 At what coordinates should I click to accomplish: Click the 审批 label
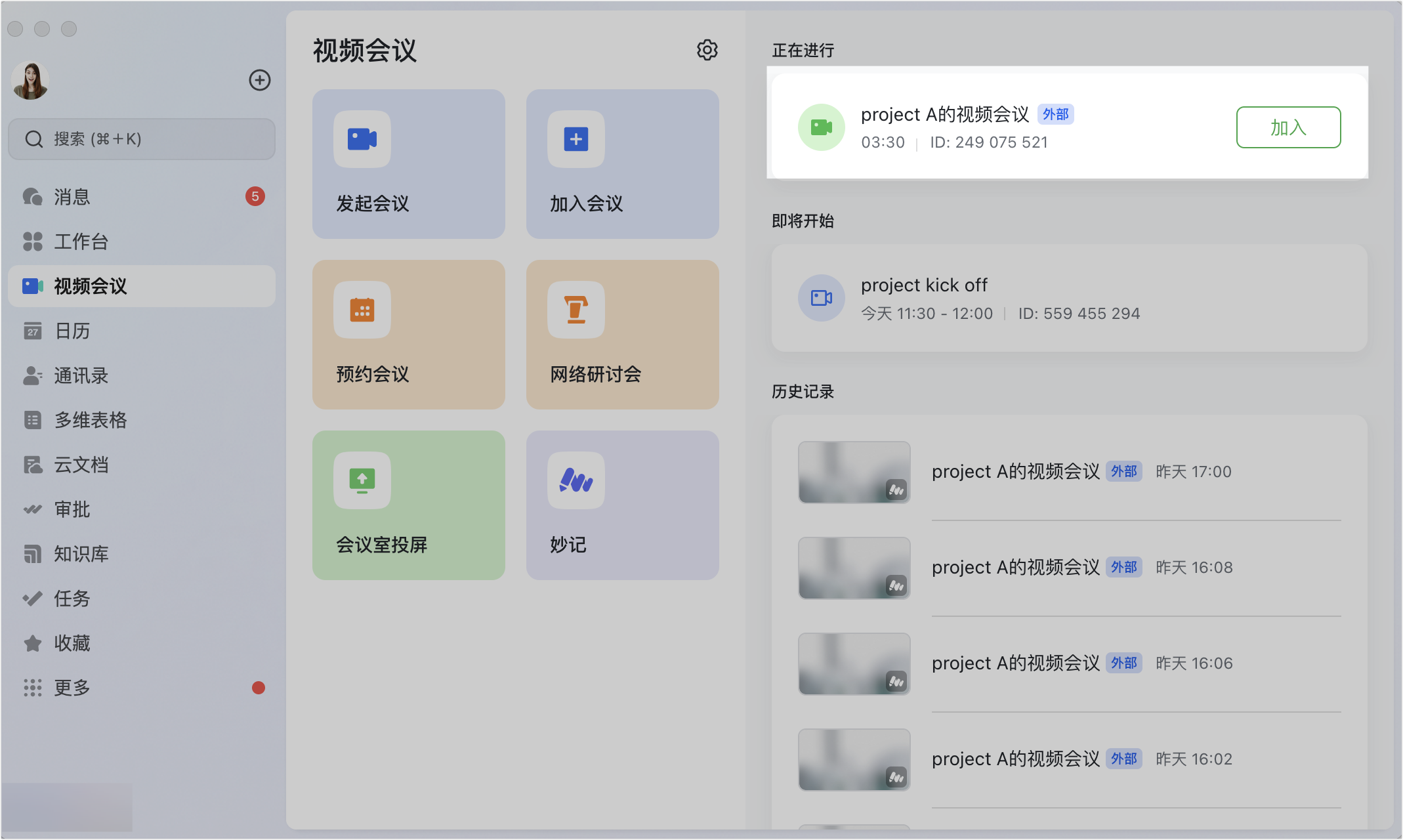72,509
